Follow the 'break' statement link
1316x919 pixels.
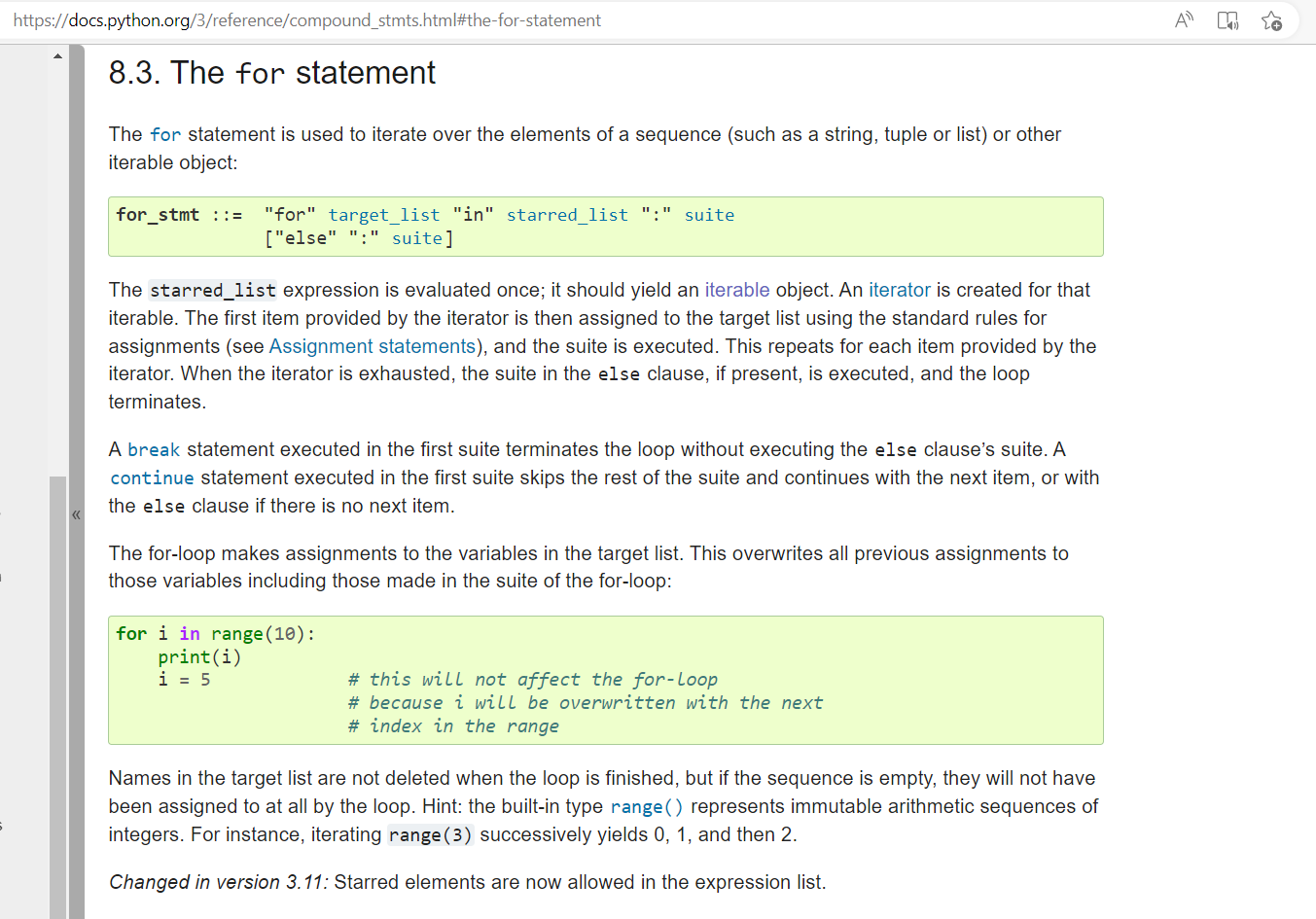click(154, 449)
